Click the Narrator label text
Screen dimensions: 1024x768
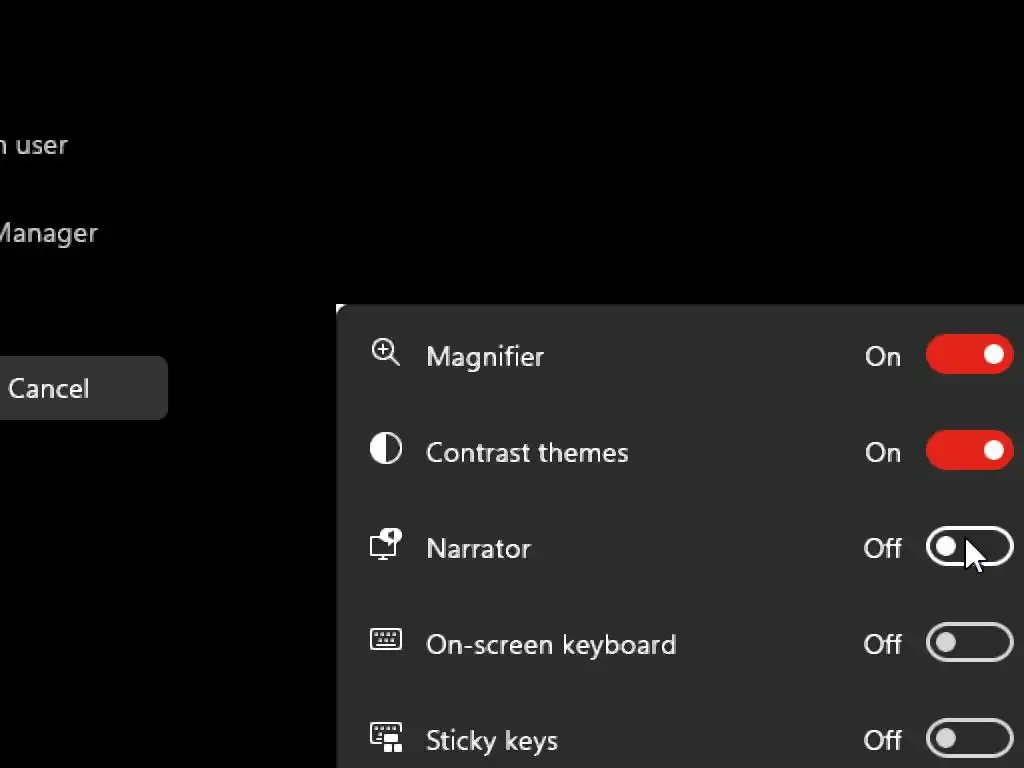(478, 549)
